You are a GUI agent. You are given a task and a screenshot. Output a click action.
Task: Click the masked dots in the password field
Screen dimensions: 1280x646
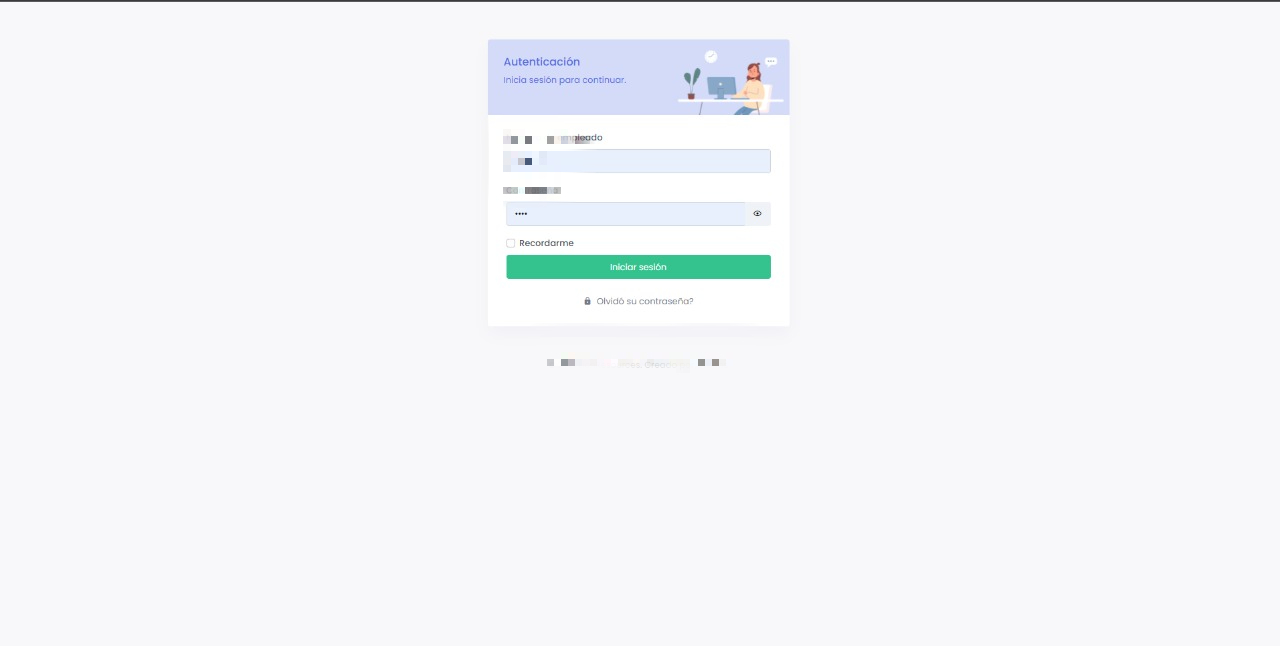[521, 214]
